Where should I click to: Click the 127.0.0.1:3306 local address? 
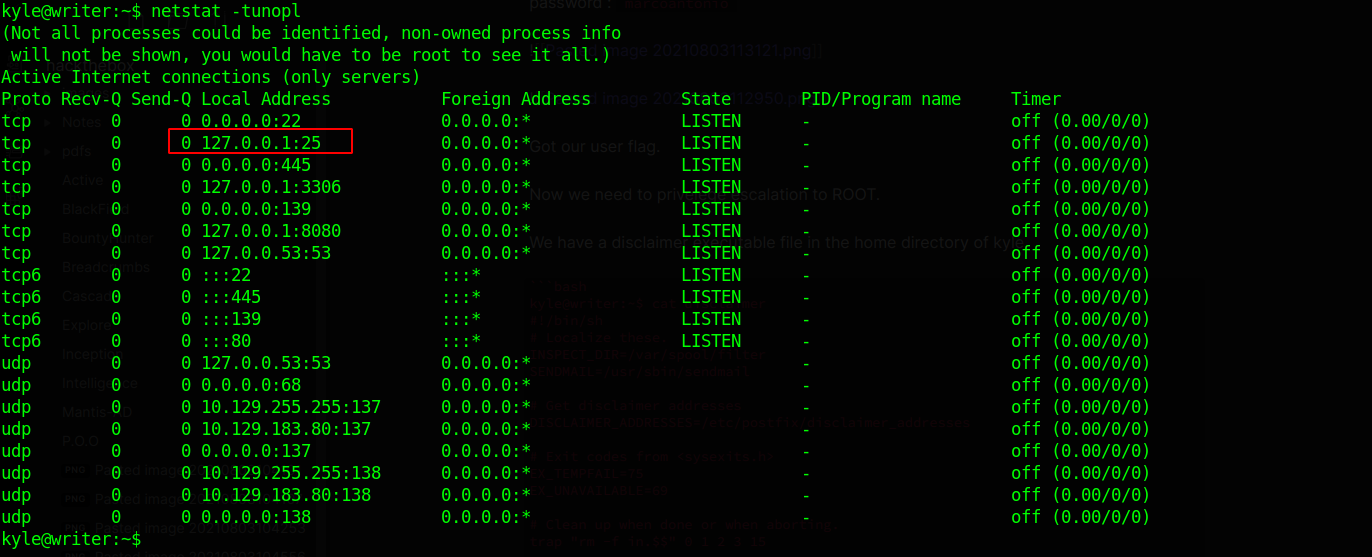coord(271,187)
